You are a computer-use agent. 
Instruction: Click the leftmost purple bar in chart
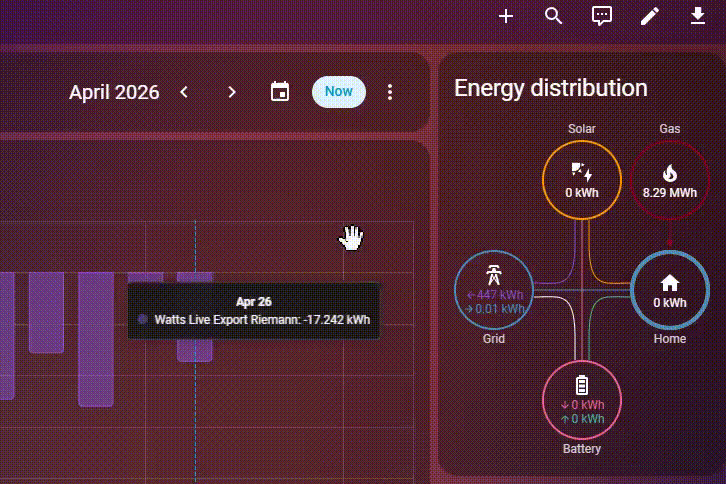(6, 335)
